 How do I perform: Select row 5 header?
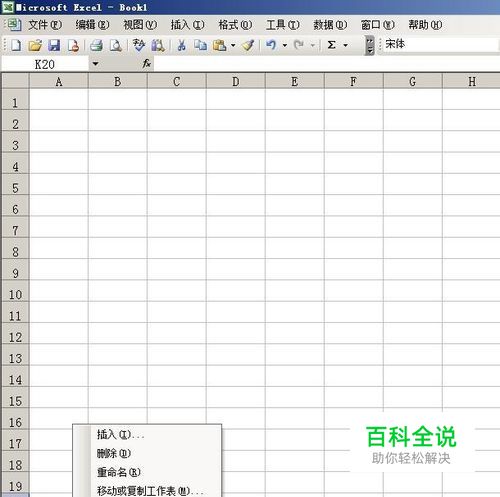(x=15, y=185)
